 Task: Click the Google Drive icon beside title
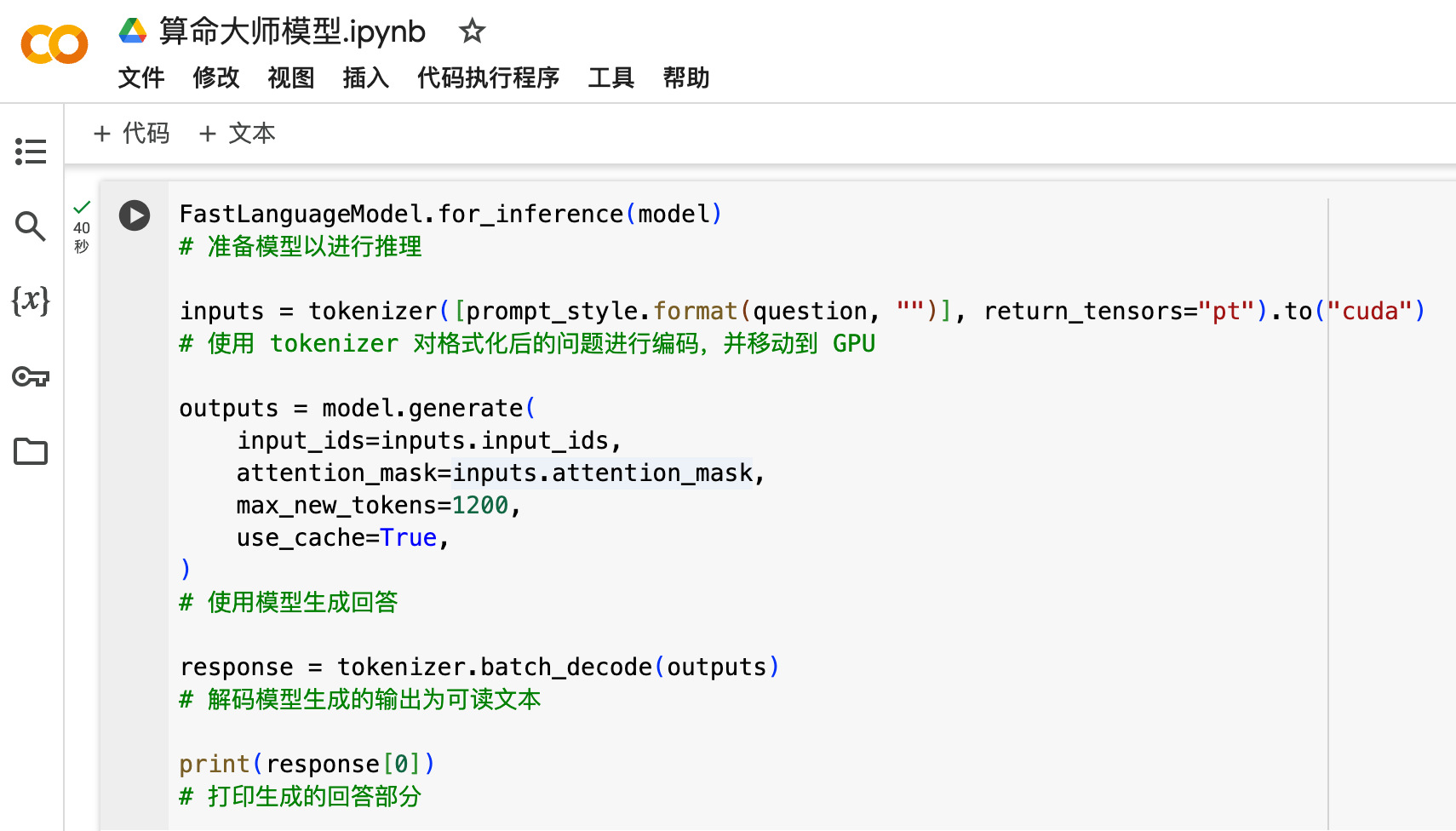(133, 32)
